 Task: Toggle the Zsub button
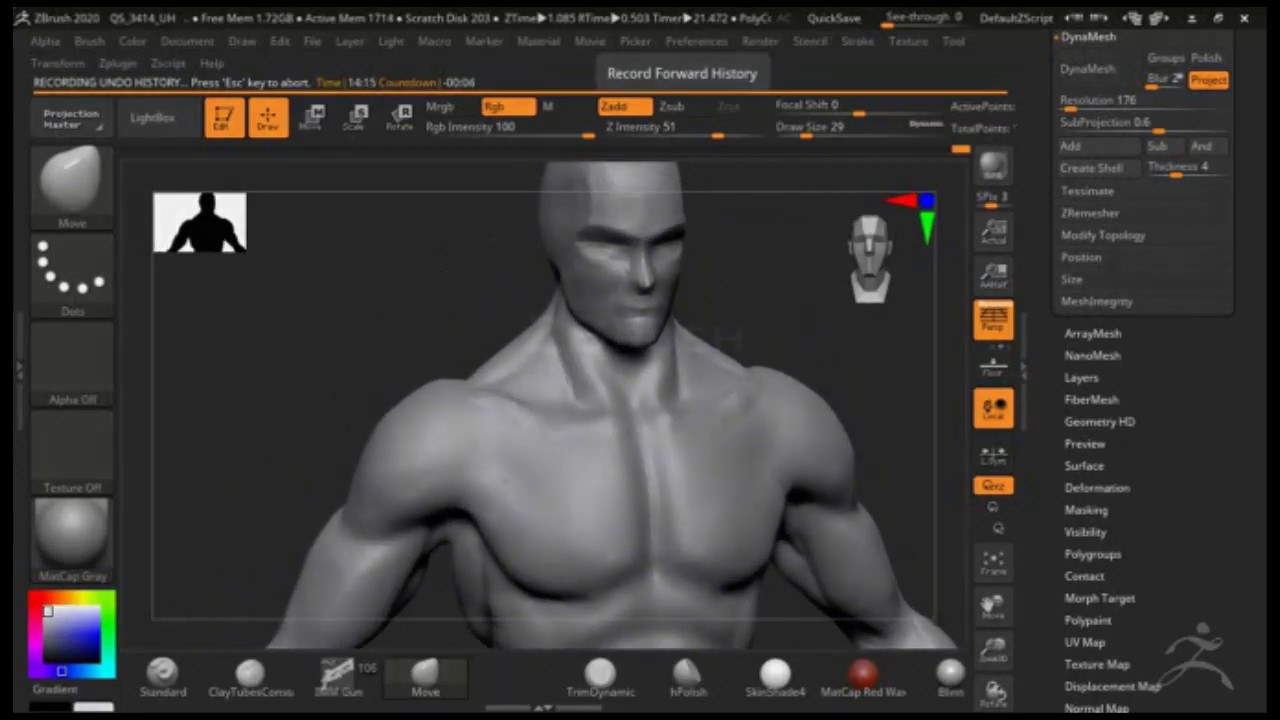[x=672, y=106]
